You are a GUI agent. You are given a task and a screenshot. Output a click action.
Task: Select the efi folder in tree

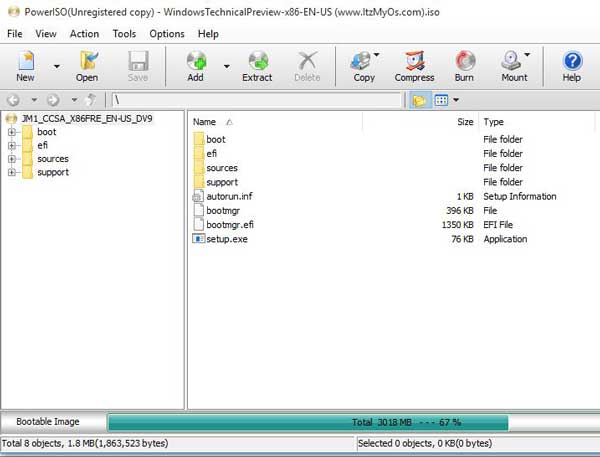[42, 145]
